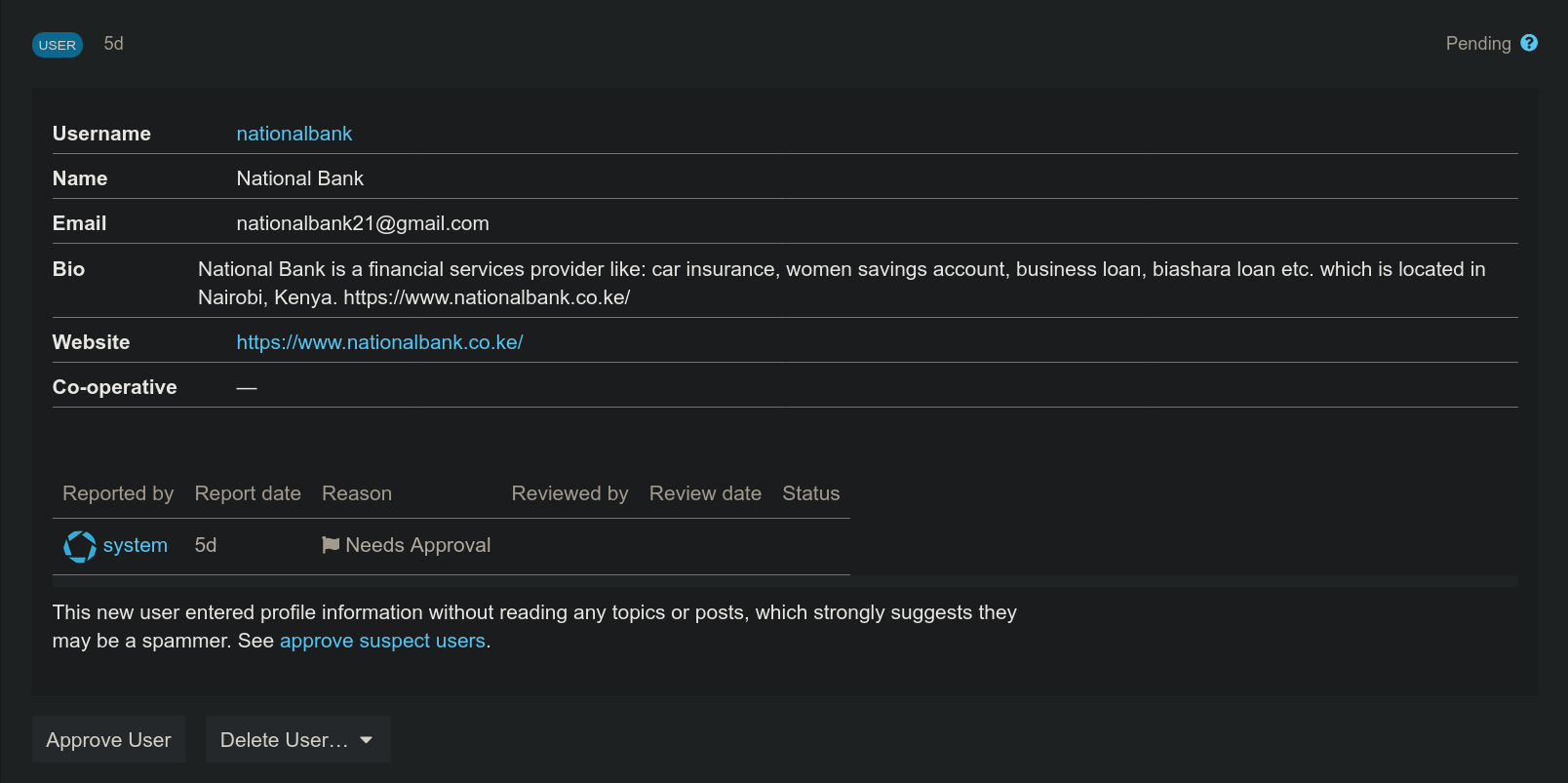
Task: Open the nationalbank.co.ke website link
Action: (x=379, y=342)
